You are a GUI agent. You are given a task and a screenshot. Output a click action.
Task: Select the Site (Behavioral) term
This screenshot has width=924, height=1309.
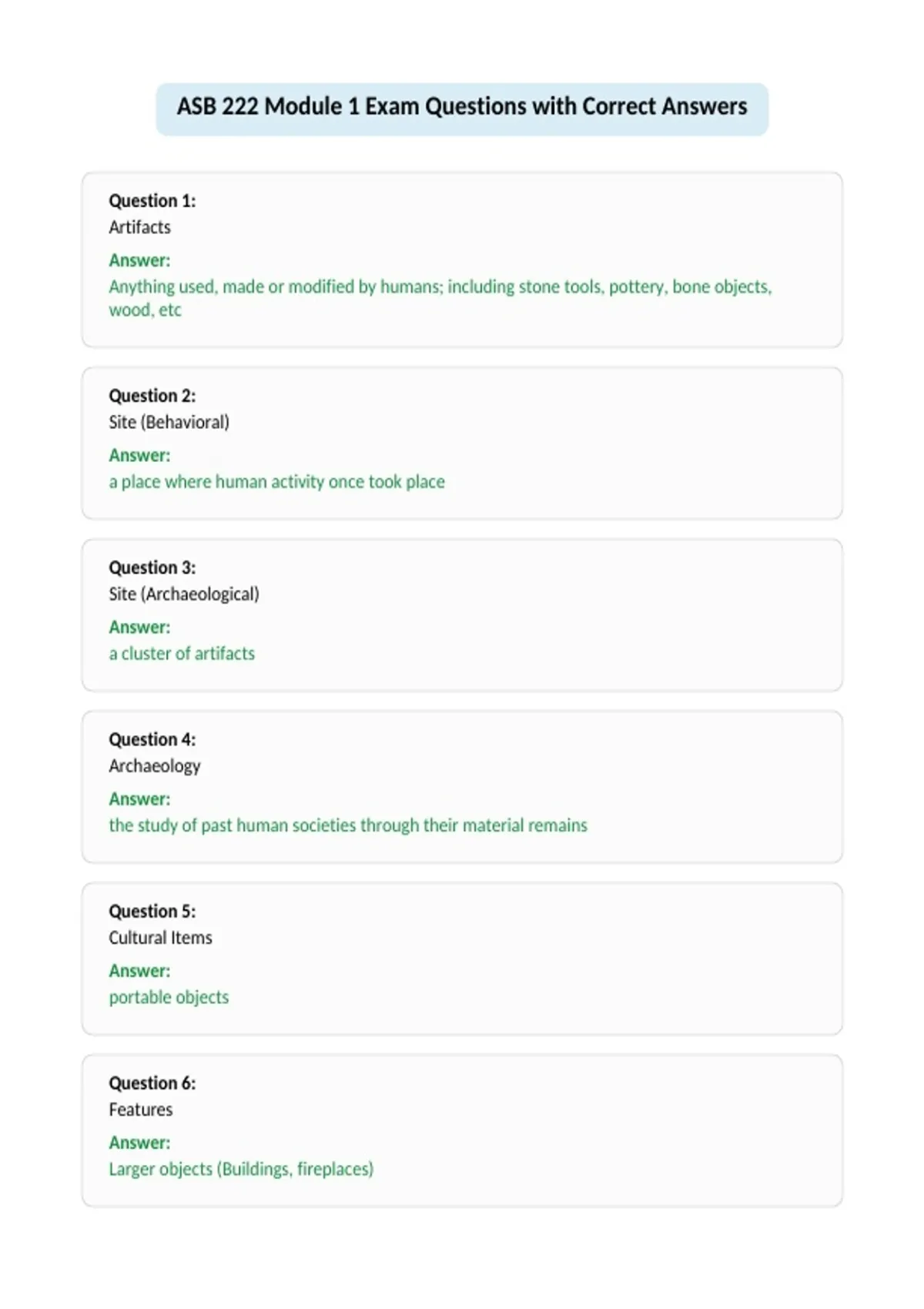pyautogui.click(x=169, y=422)
